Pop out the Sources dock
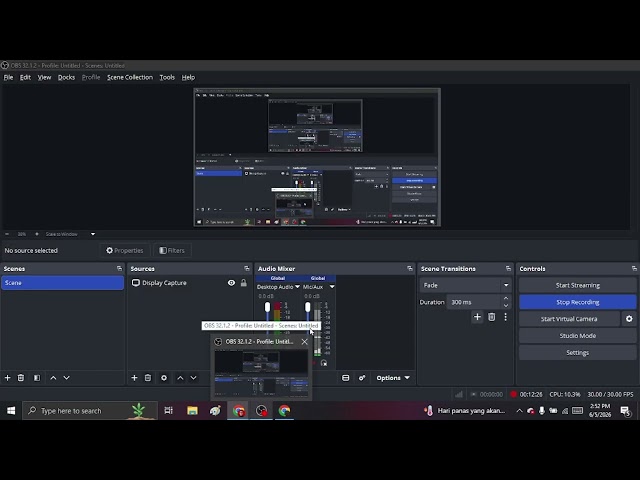Image resolution: width=640 pixels, height=480 pixels. pos(247,269)
